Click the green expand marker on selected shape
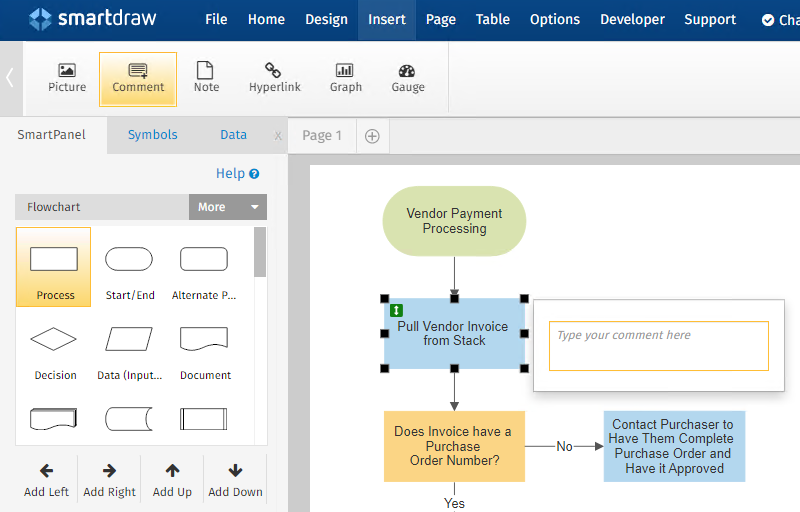Image resolution: width=800 pixels, height=512 pixels. 396,310
